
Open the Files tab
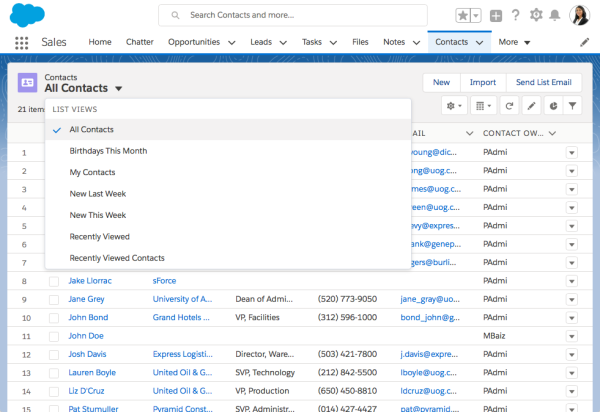(x=360, y=42)
